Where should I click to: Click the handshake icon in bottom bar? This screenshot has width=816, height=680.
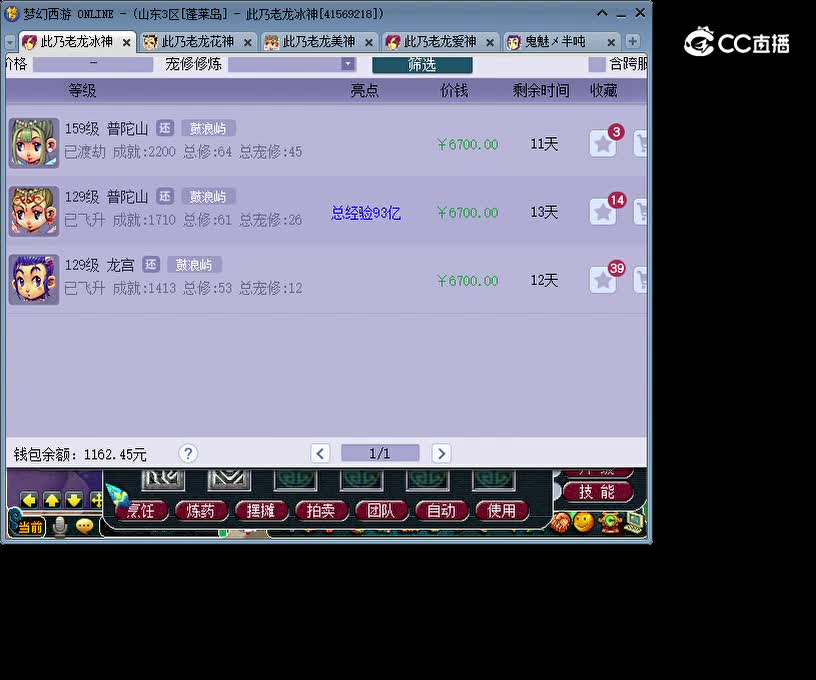tap(561, 522)
